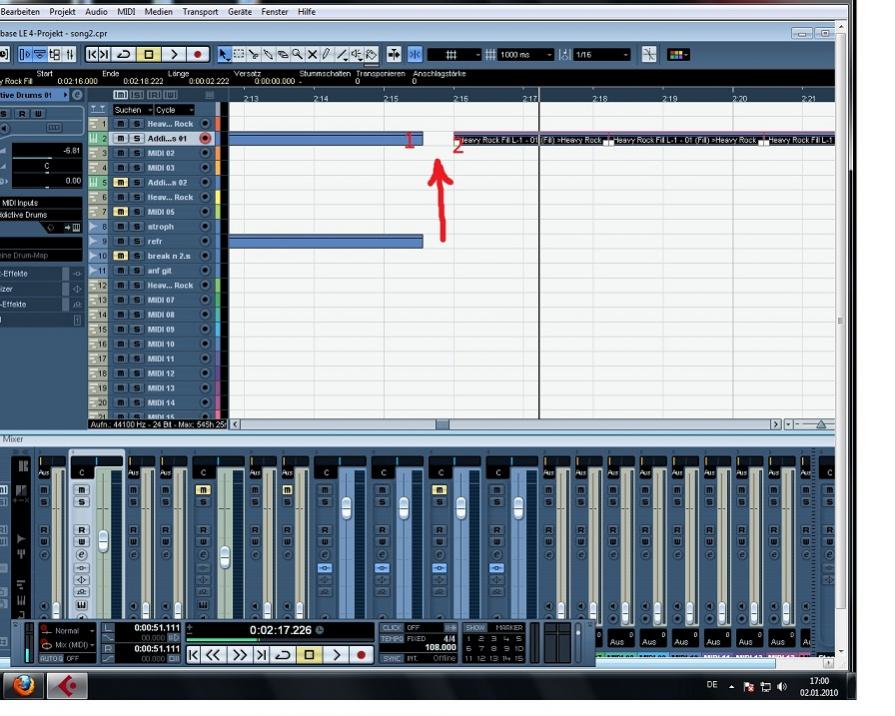895x716 pixels.
Task: Select the Range Selection tool
Action: [239, 55]
